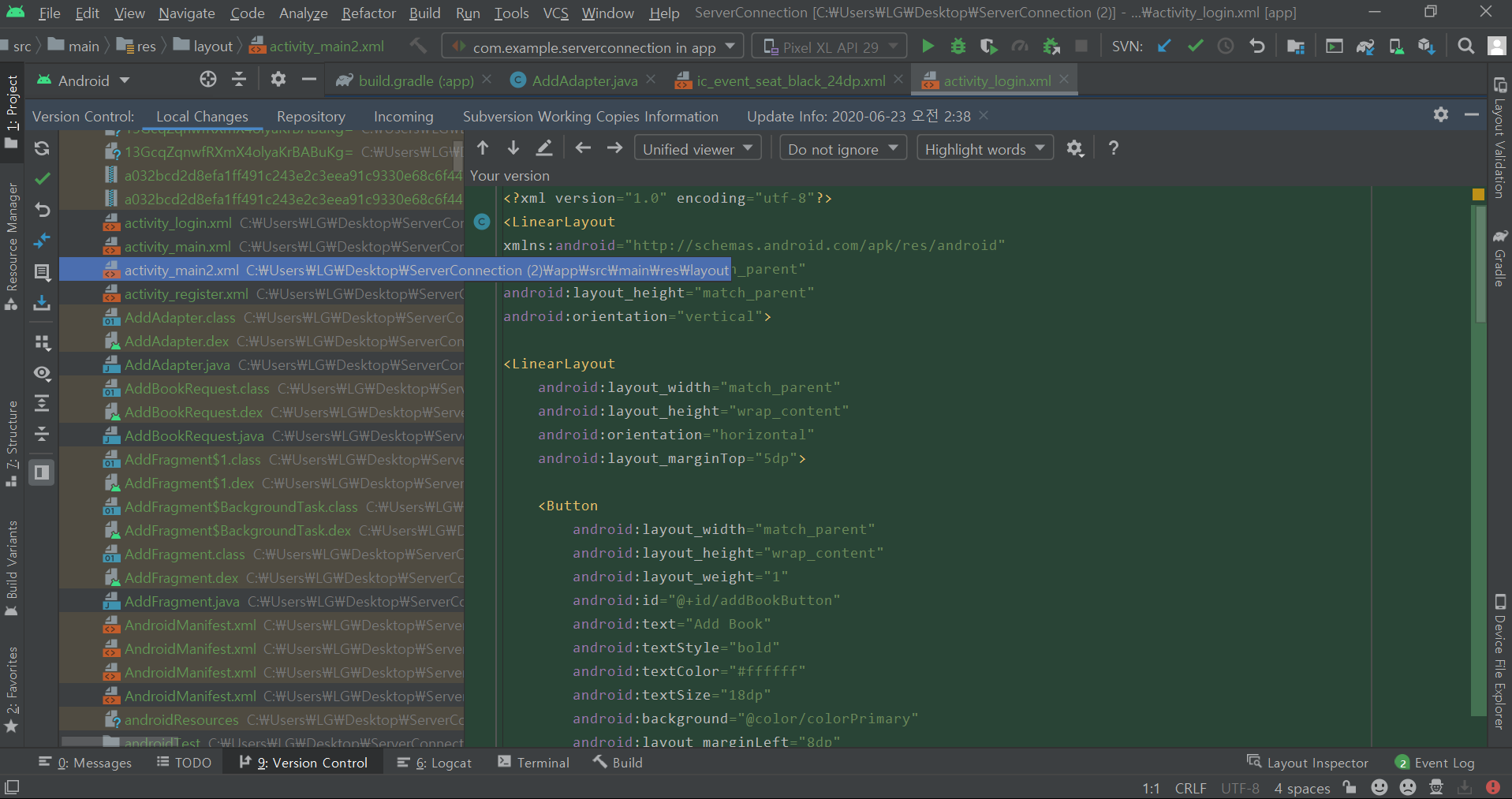1512x799 pixels.
Task: Click the Build hammer icon in toolbar
Action: pyautogui.click(x=418, y=47)
